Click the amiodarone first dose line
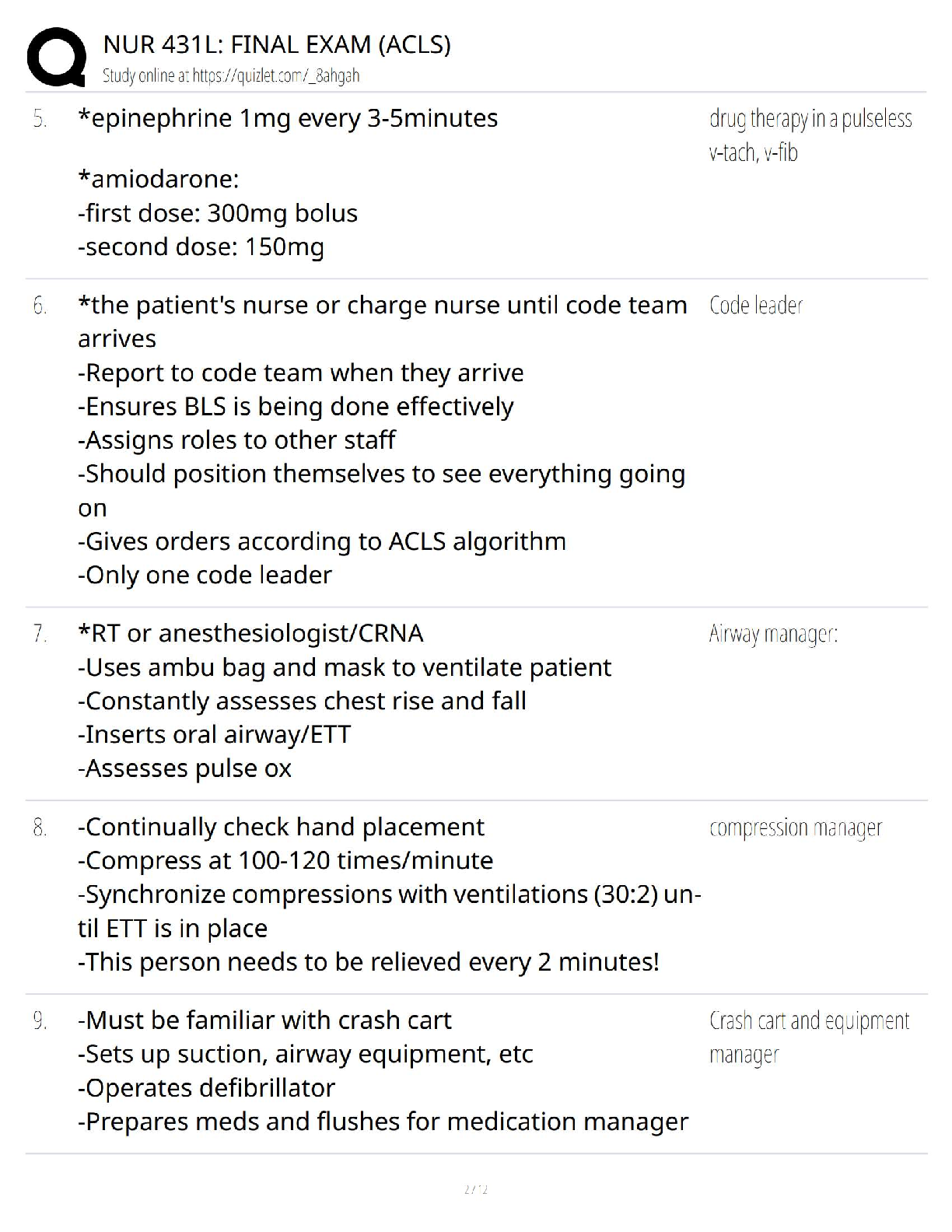Image resolution: width=952 pixels, height=1232 pixels. (x=218, y=213)
